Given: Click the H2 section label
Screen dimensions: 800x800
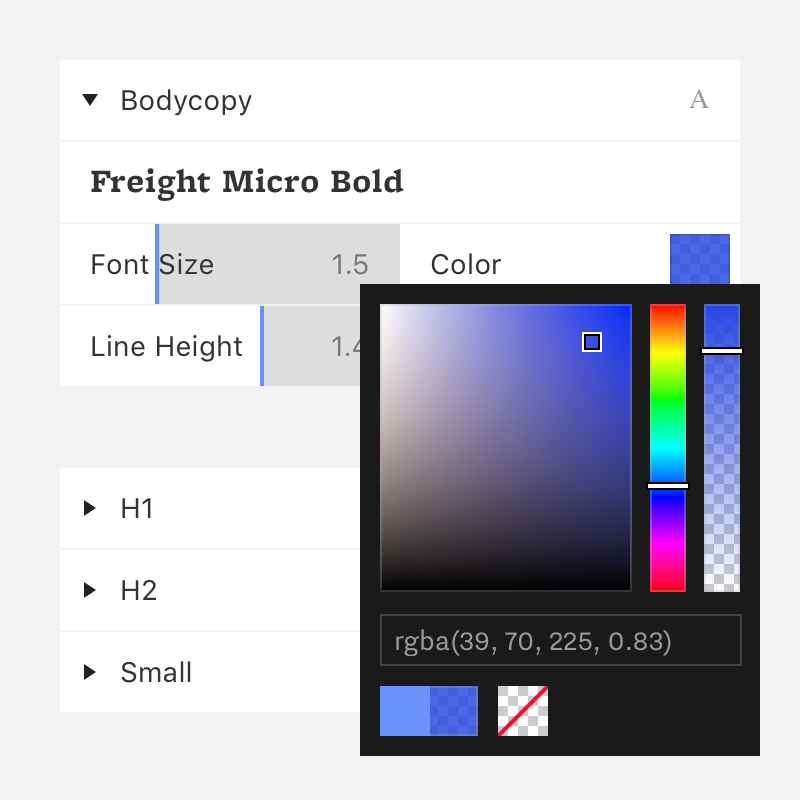Looking at the screenshot, I should click(x=138, y=591).
